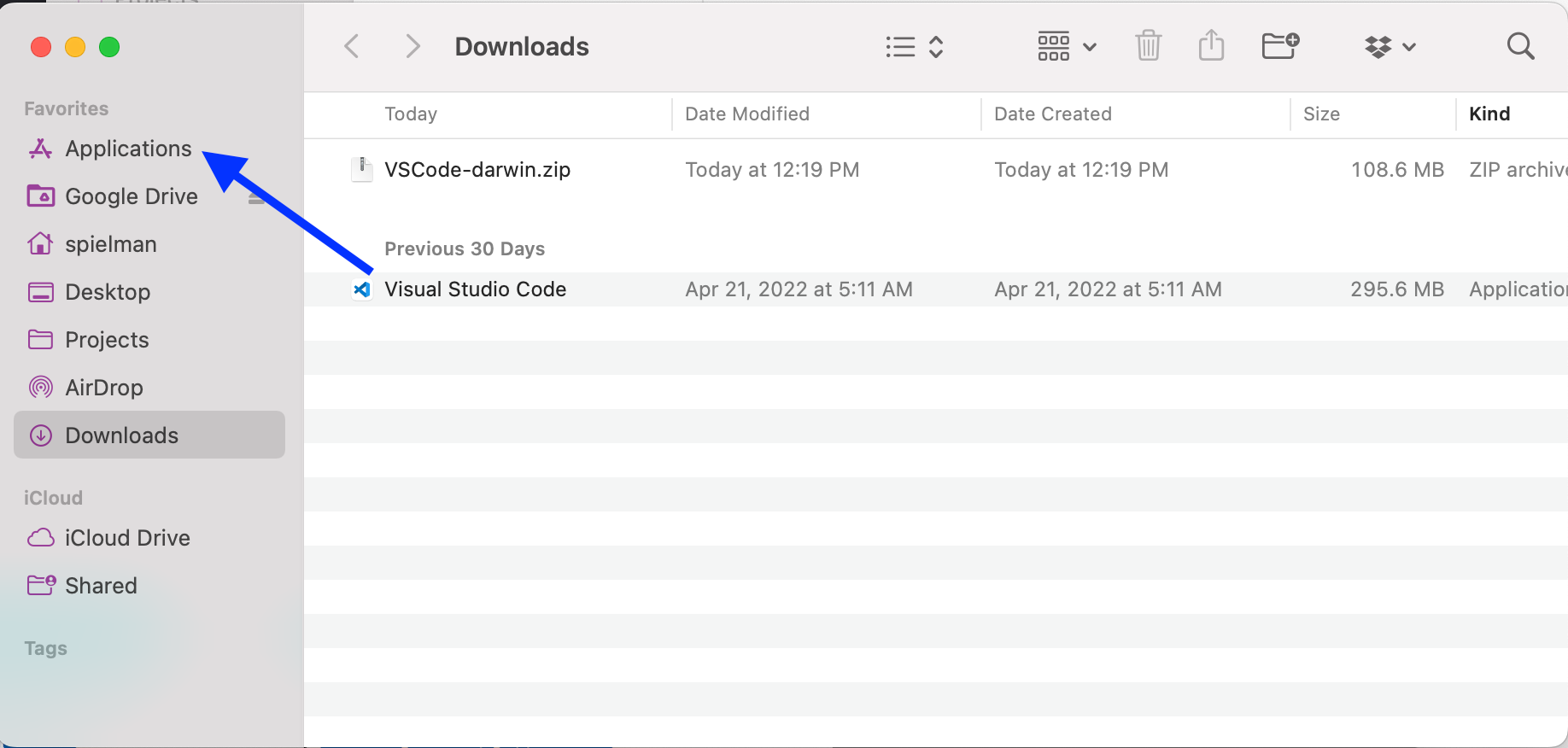Select Downloads in the sidebar
1568x748 pixels.
coord(149,435)
